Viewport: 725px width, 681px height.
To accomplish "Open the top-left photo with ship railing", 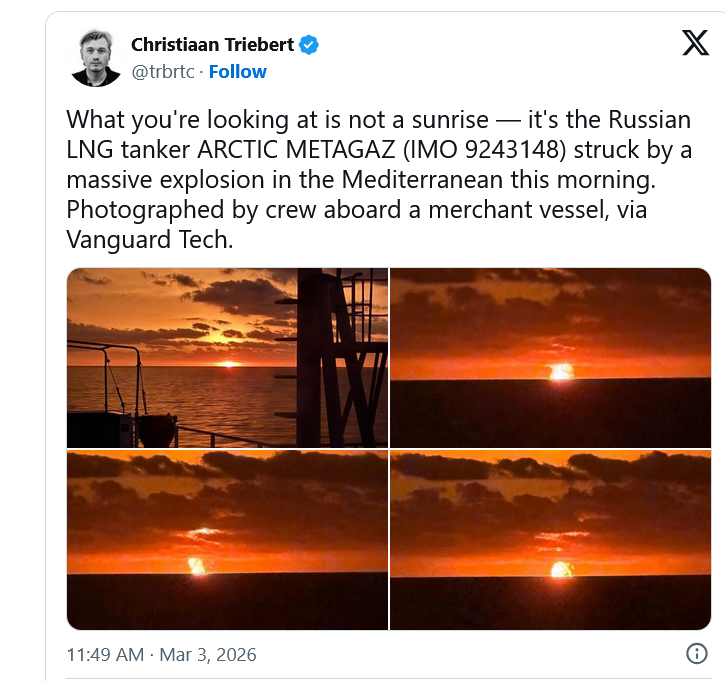I will point(227,357).
